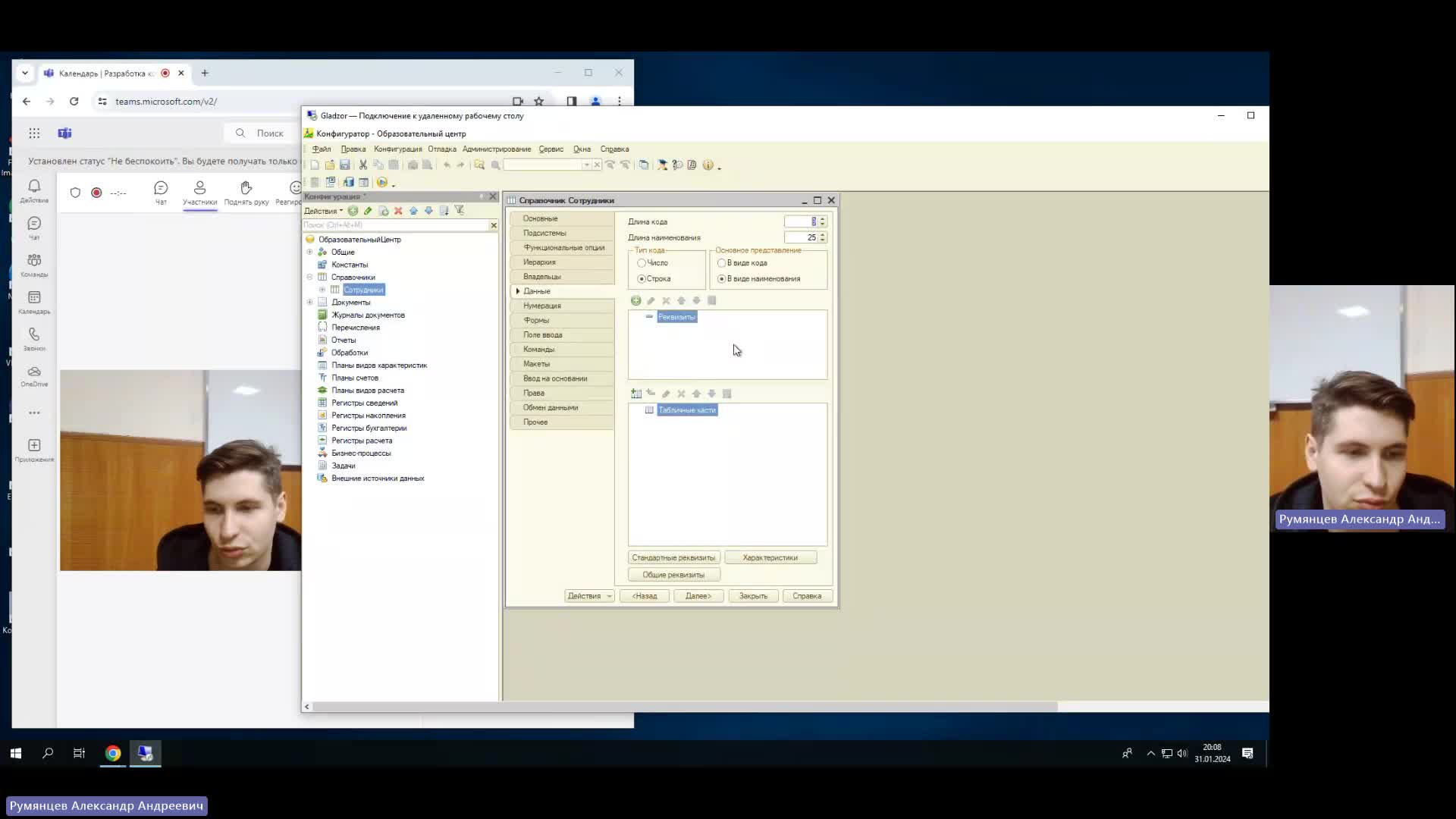The width and height of the screenshot is (1456, 819).
Task: Click the Open file icon in toolbar
Action: coord(330,165)
